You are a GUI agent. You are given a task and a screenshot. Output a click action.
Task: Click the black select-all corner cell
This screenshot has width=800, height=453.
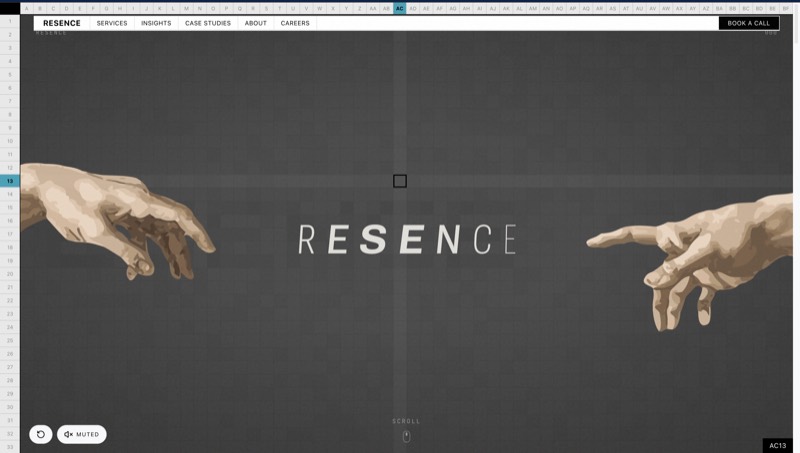(10, 8)
